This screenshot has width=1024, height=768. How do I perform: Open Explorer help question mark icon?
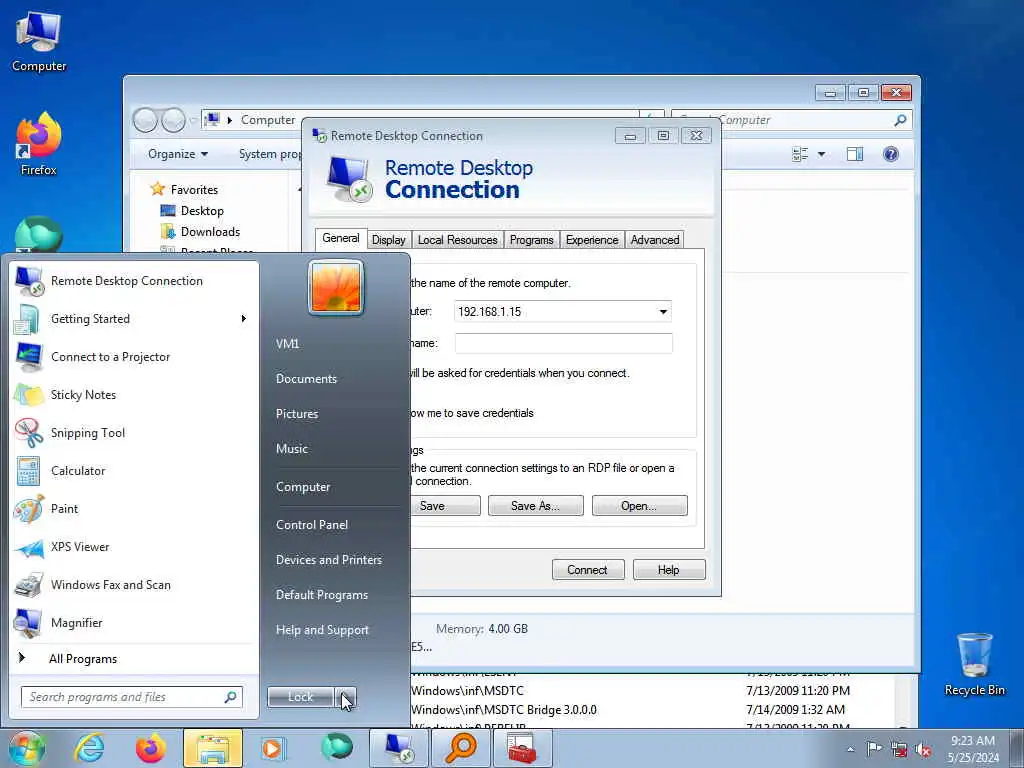(x=890, y=154)
